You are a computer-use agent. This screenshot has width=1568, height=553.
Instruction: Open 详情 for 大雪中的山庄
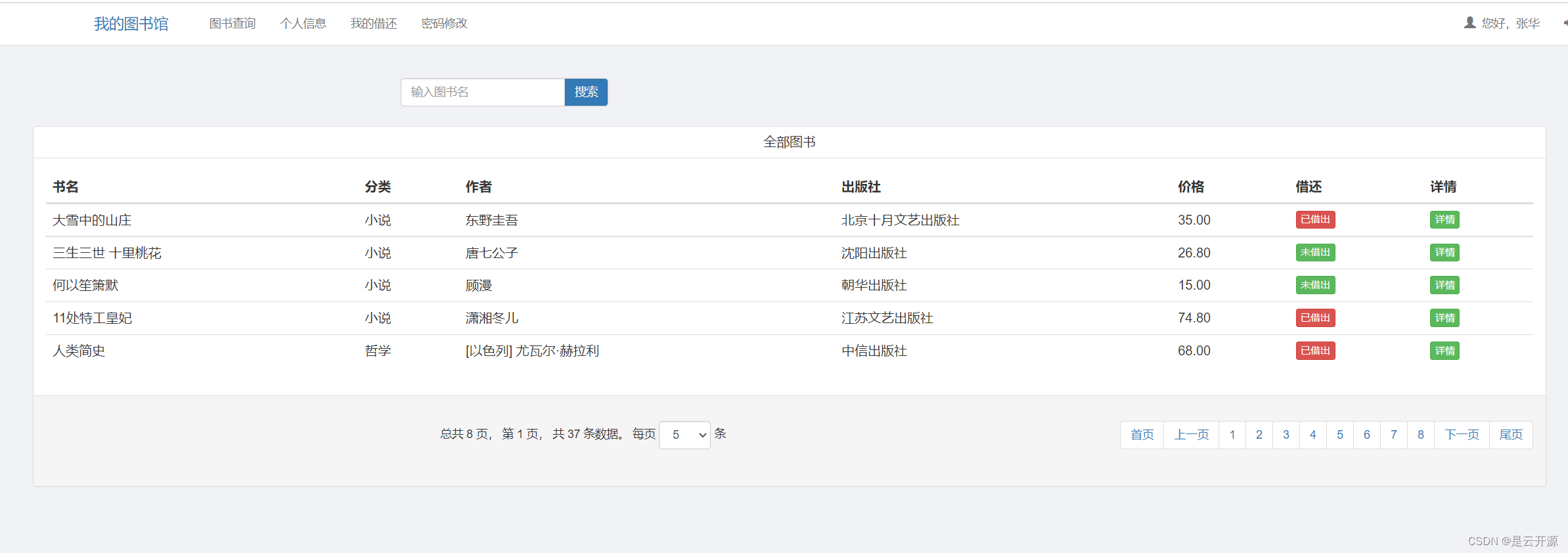tap(1445, 219)
